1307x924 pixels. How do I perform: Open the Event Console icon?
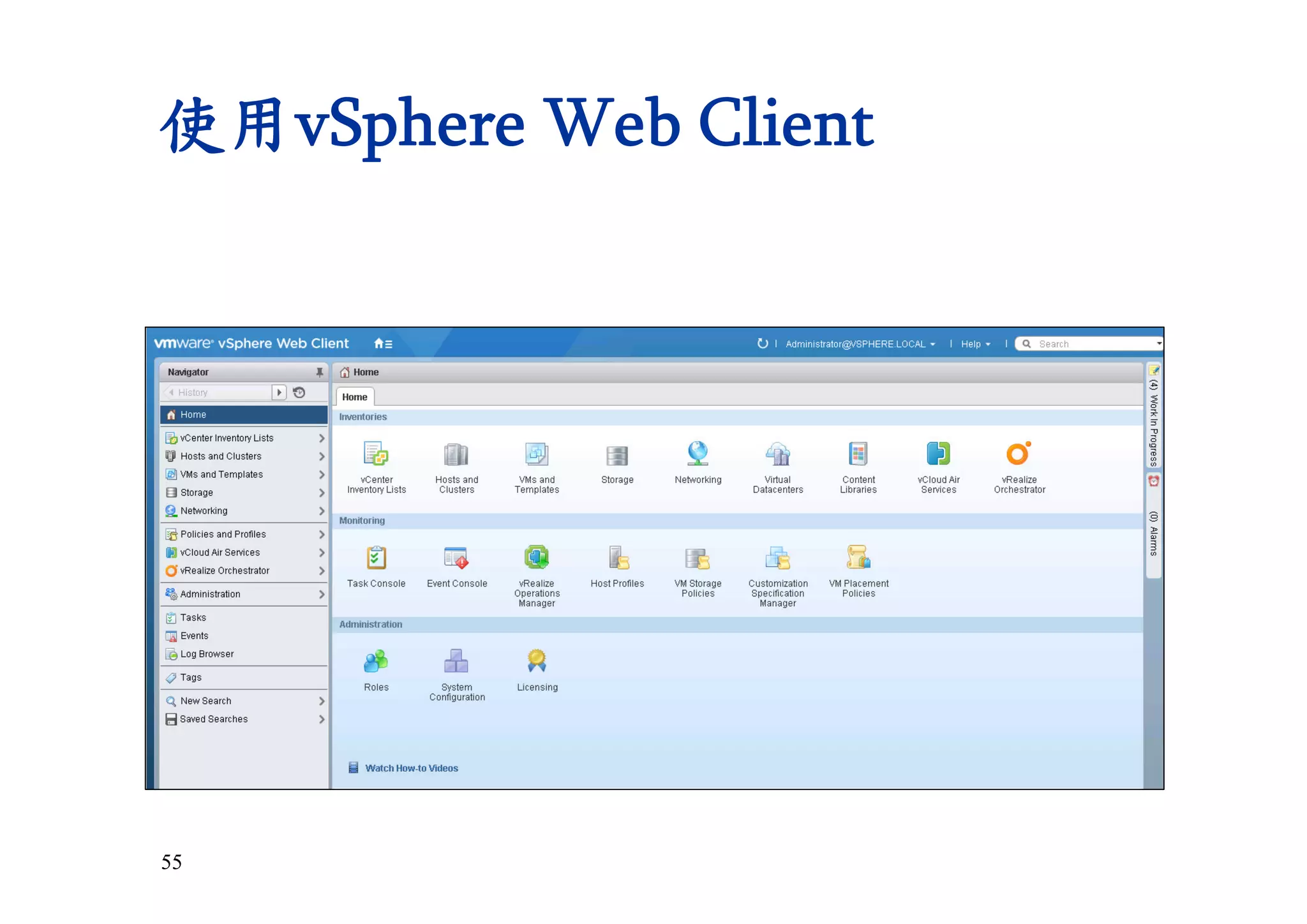pyautogui.click(x=456, y=558)
